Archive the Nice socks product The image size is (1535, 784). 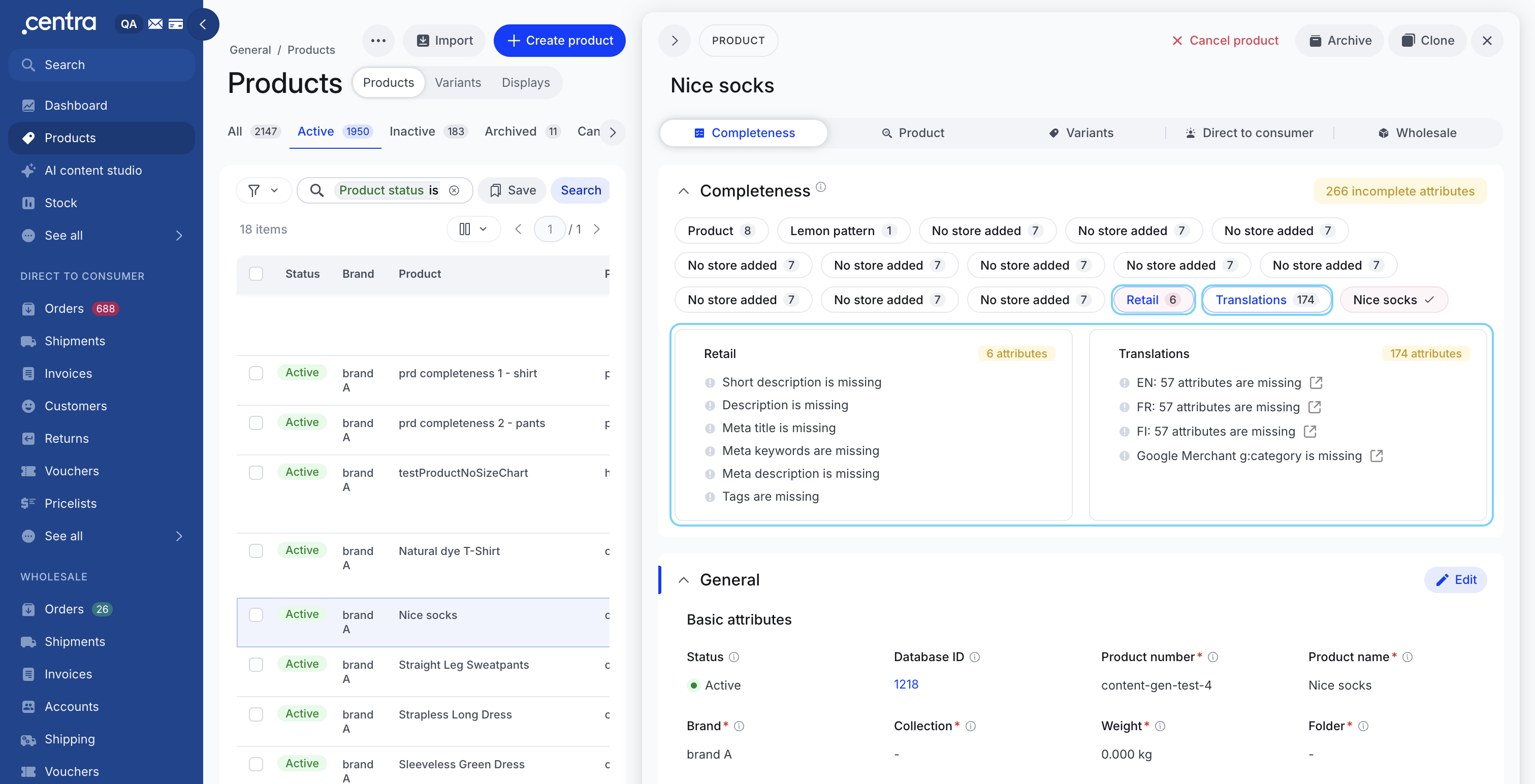[1339, 41]
